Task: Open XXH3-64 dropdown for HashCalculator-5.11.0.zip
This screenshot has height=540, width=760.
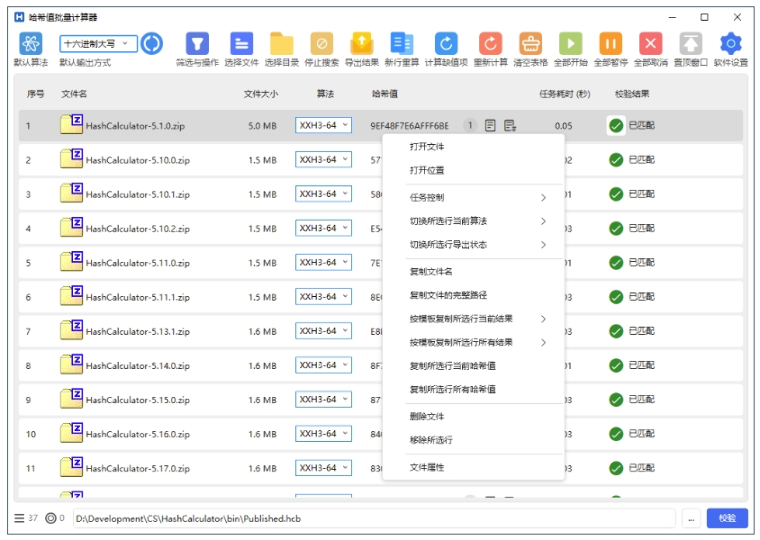Action: [x=323, y=262]
